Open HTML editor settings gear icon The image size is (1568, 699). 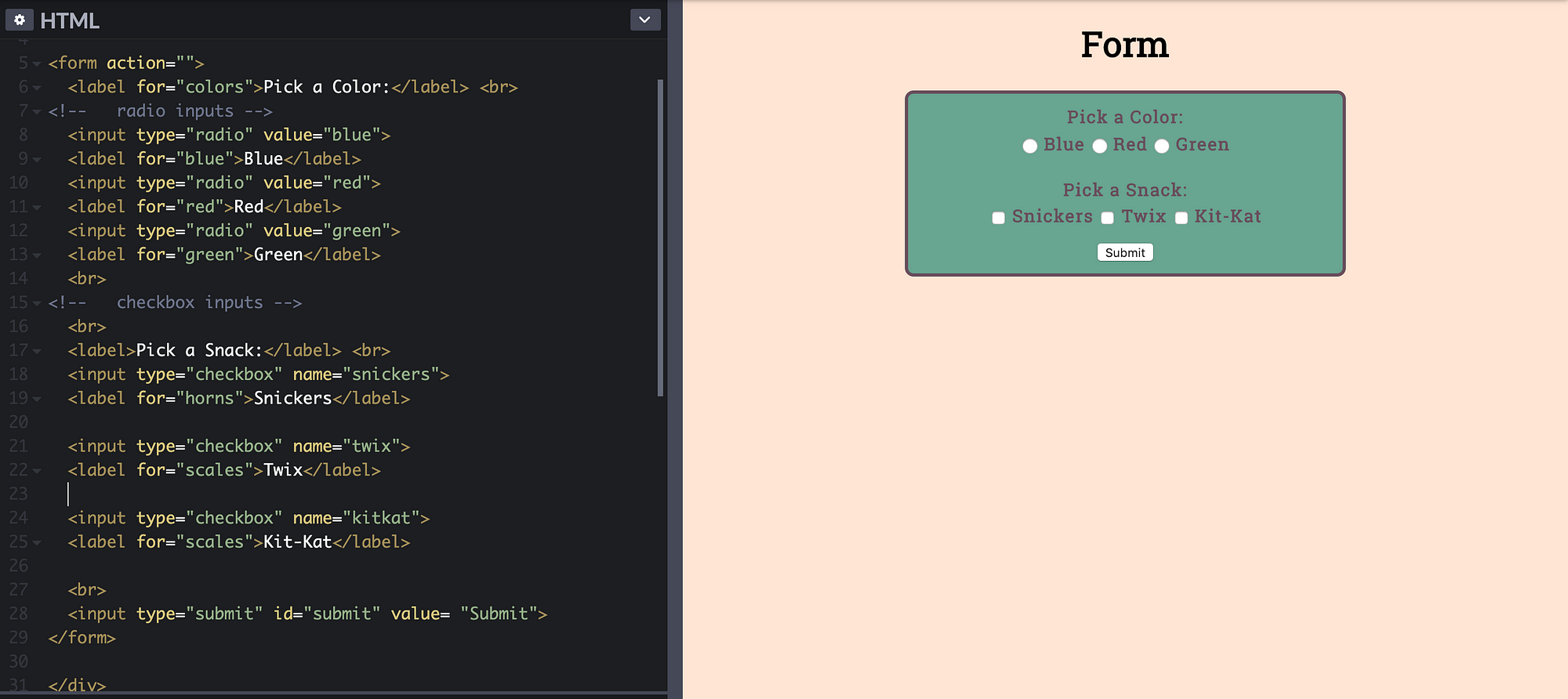point(19,20)
